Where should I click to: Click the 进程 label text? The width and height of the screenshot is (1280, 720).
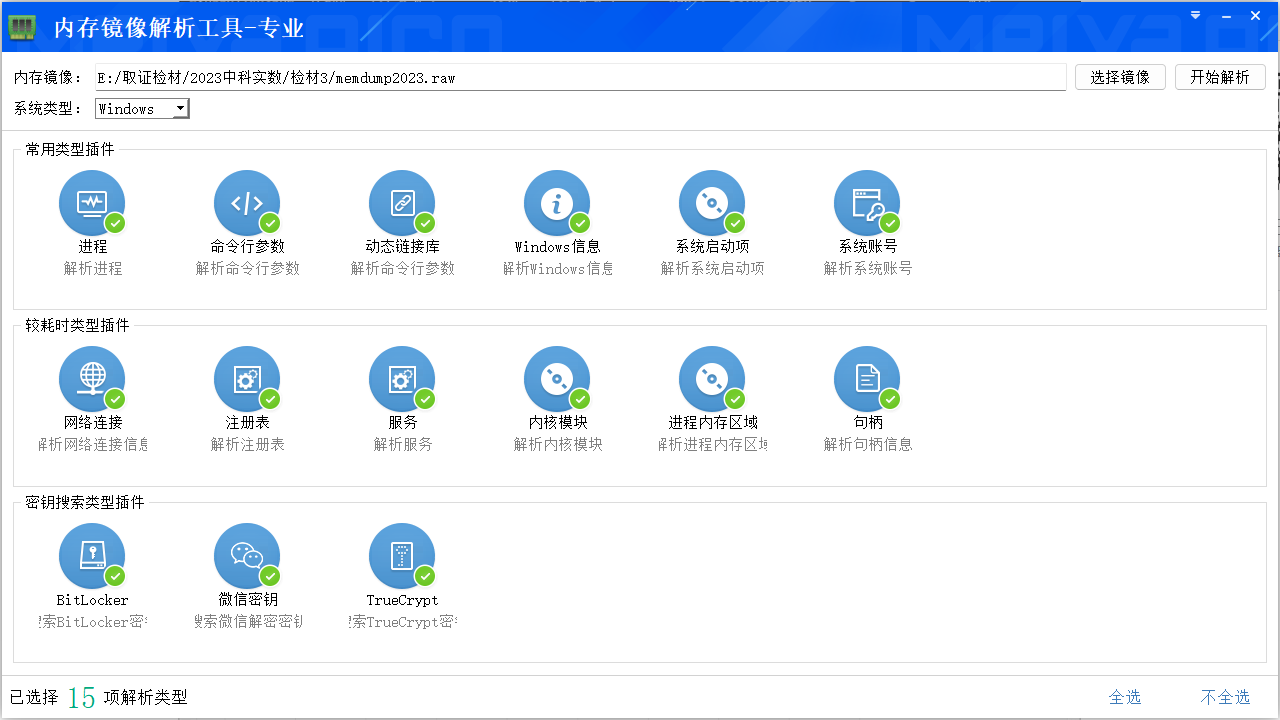93,246
